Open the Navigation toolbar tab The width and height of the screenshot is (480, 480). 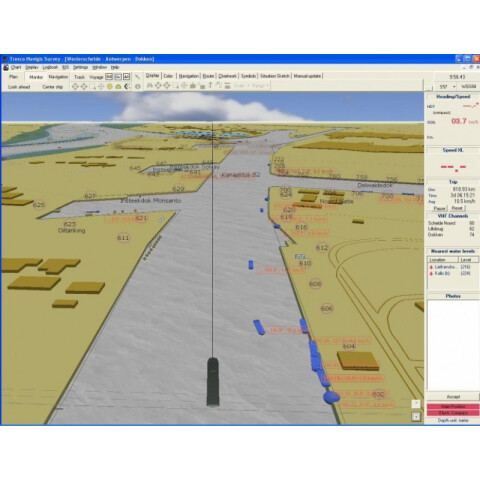click(x=188, y=76)
